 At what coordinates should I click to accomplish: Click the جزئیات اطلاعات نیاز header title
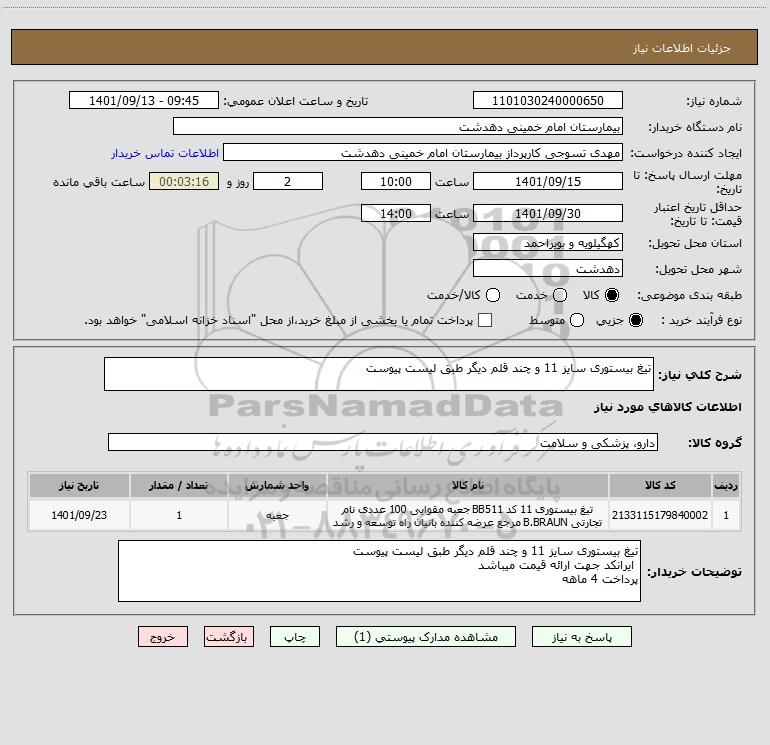[682, 48]
